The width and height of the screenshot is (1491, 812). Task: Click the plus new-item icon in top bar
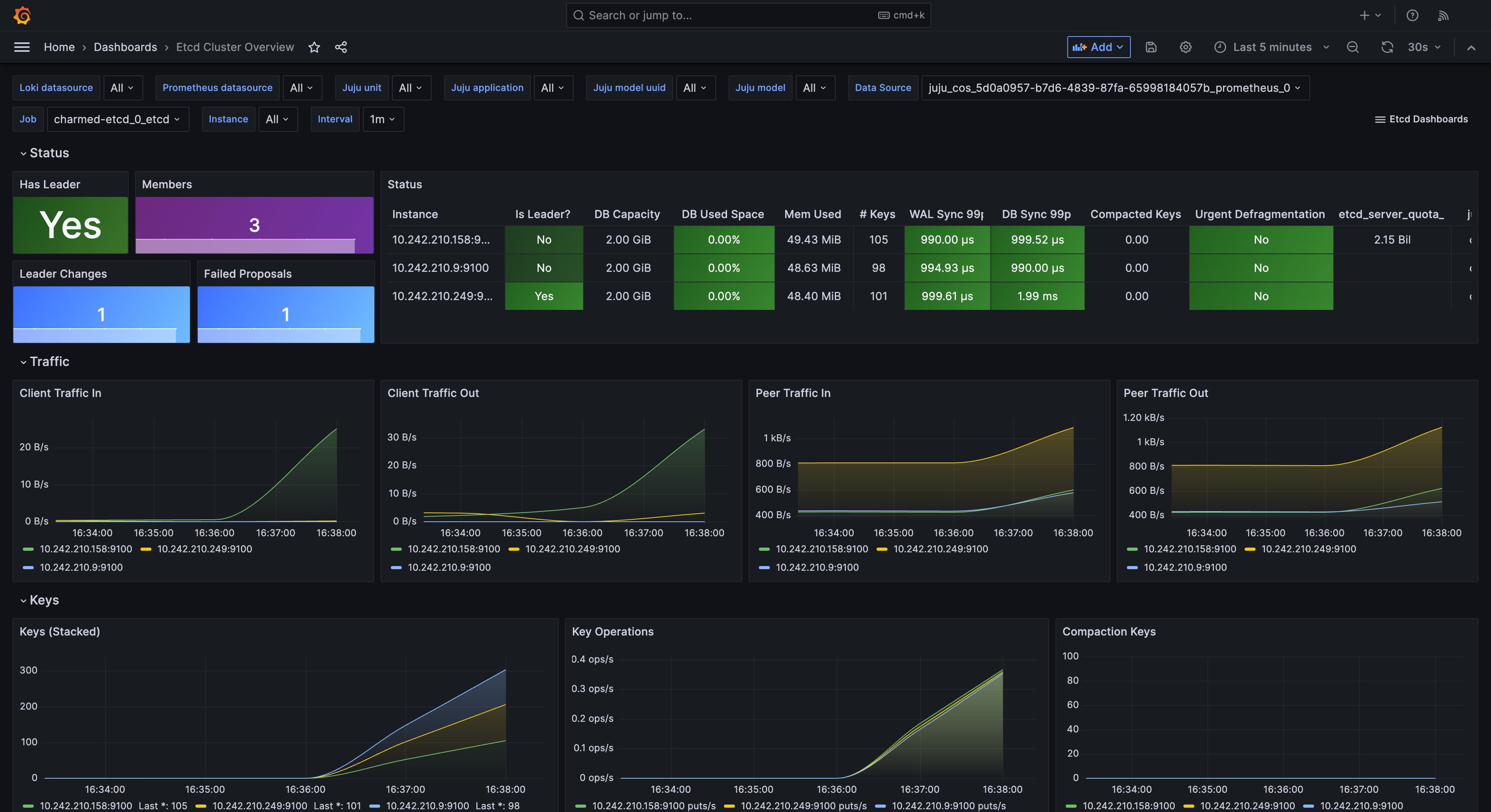[x=1364, y=15]
